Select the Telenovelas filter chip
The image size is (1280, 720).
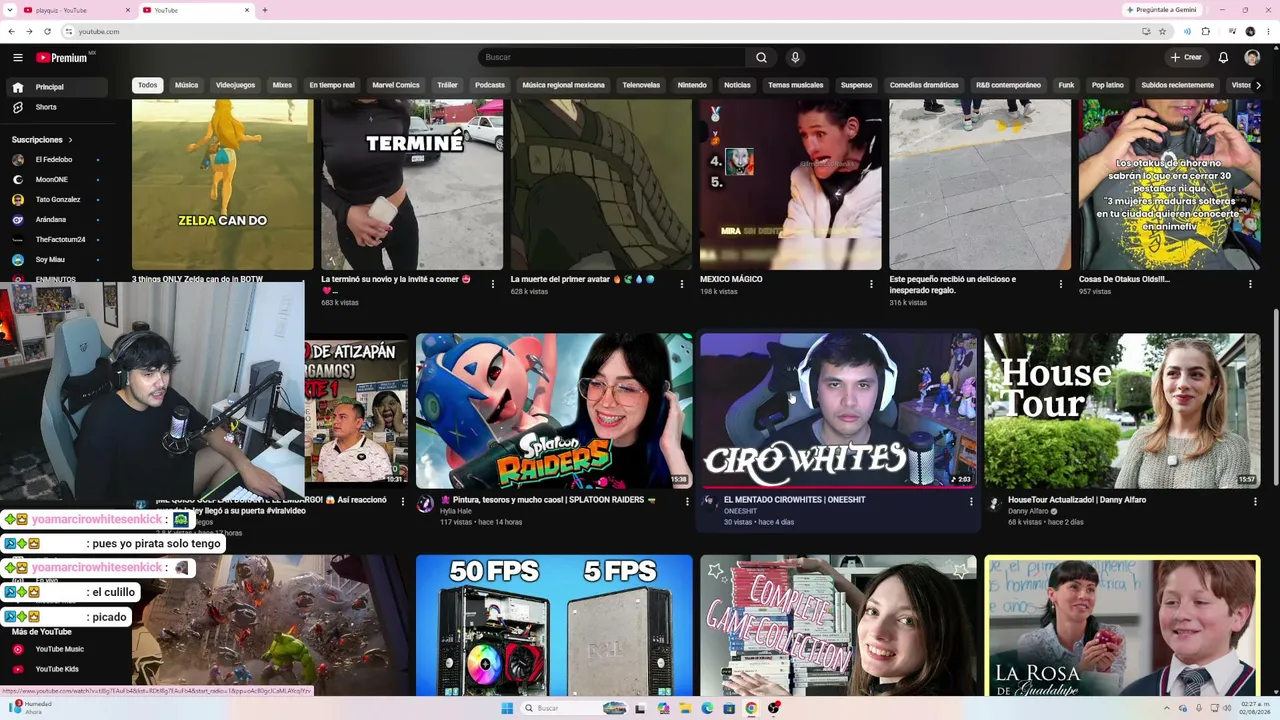(x=641, y=85)
